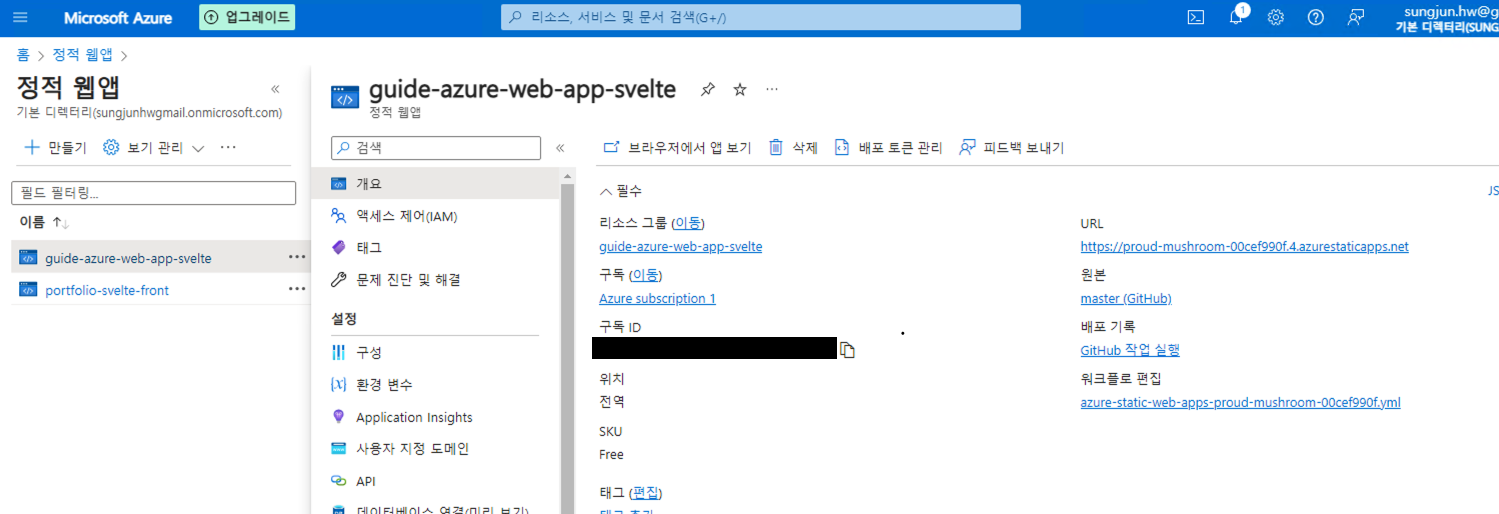This screenshot has width=1499, height=514.
Task: Open Azure subscription 1 link
Action: [x=657, y=298]
